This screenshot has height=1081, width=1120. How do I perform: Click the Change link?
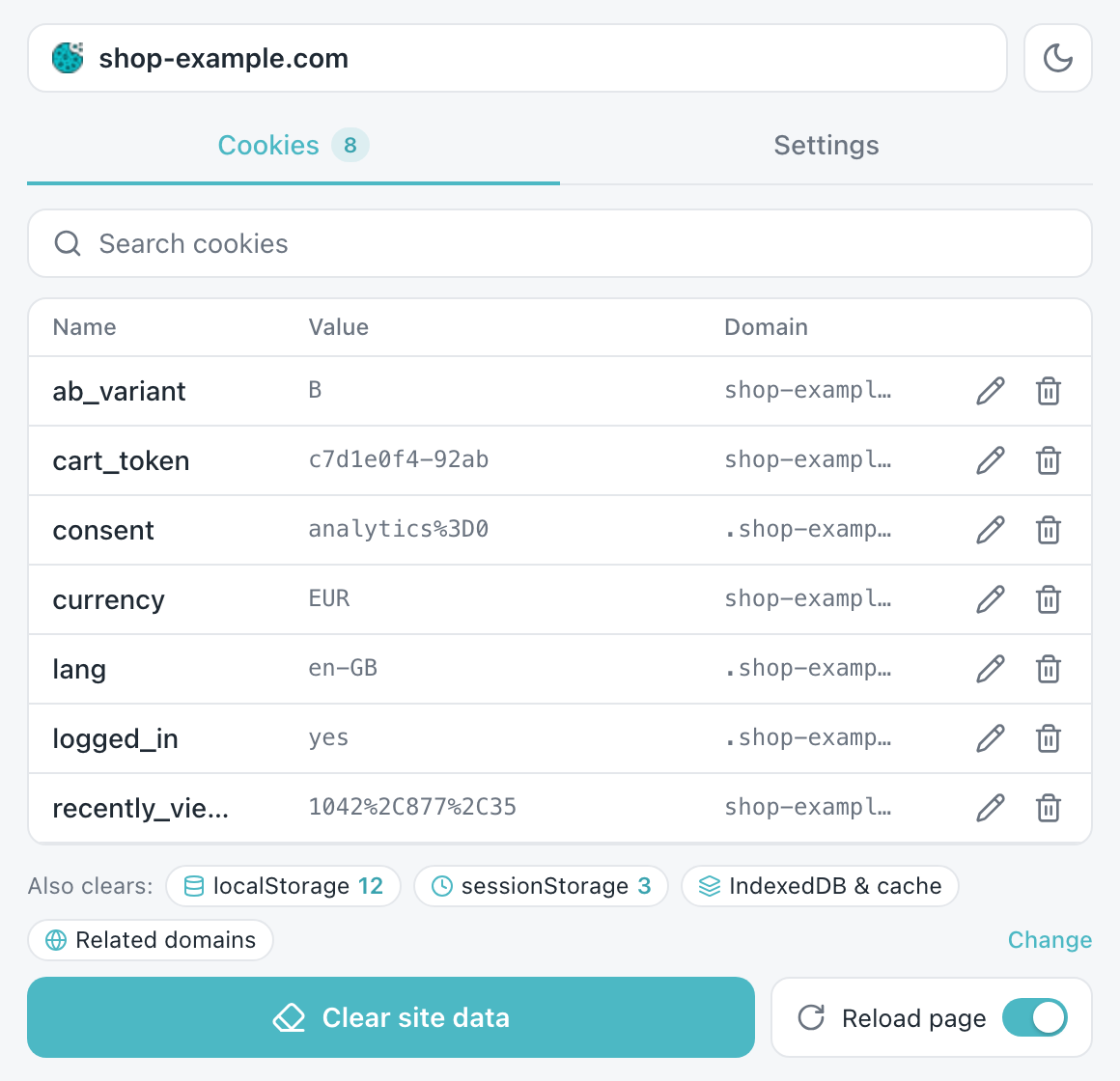(x=1050, y=940)
